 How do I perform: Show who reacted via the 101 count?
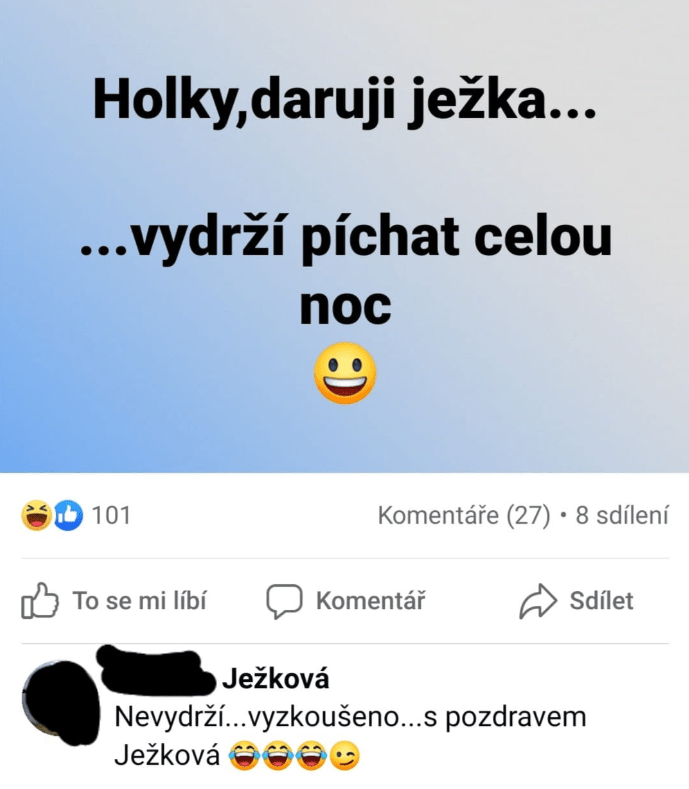[111, 515]
